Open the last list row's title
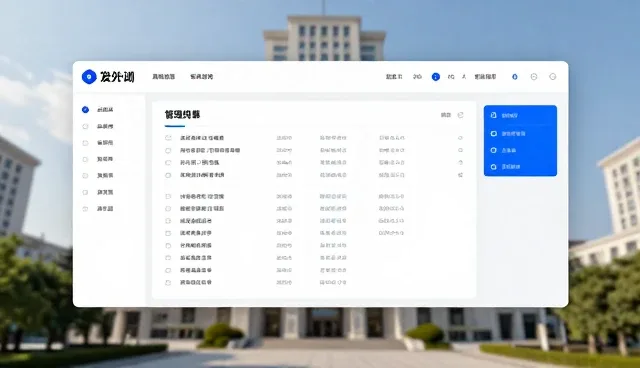Viewport: 640px width, 368px height. (196, 282)
